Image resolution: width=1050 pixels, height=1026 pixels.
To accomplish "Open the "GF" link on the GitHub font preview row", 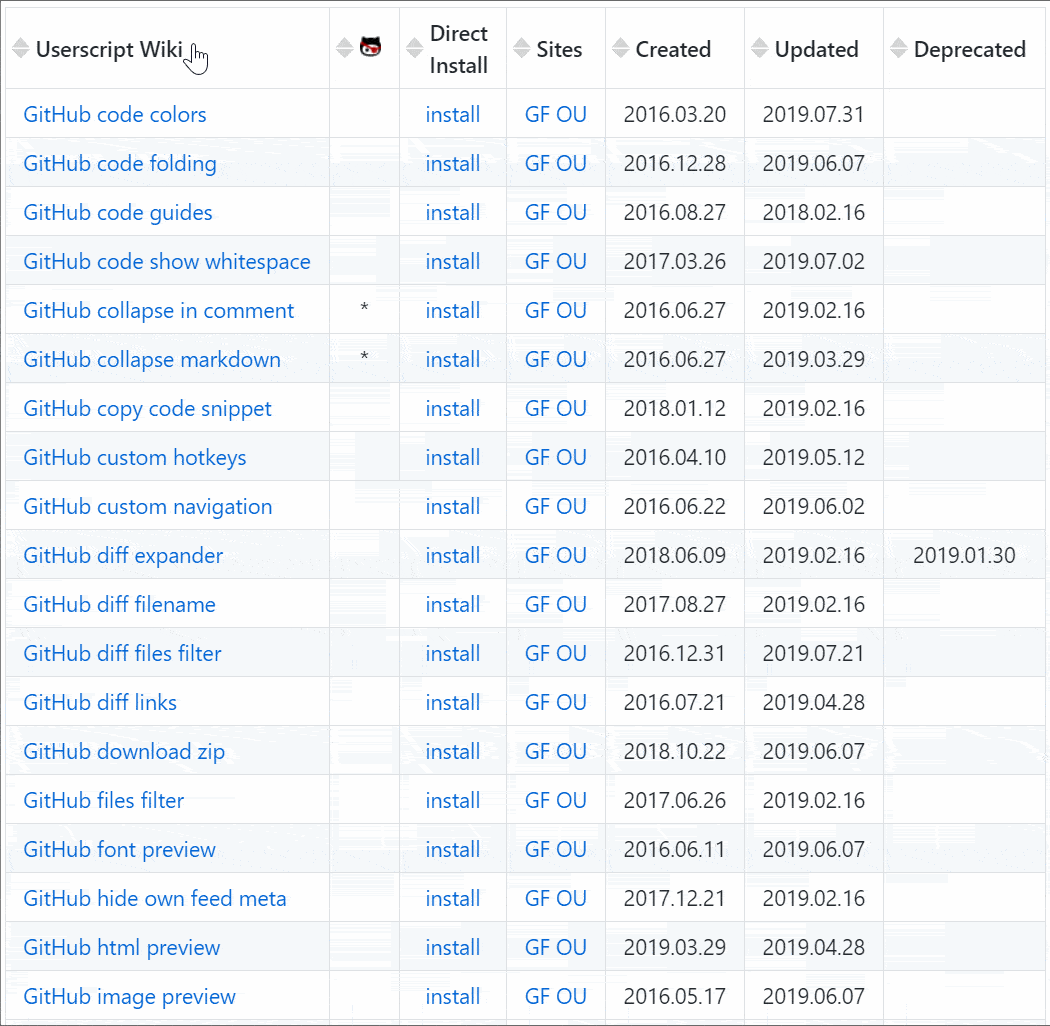I will pos(537,849).
